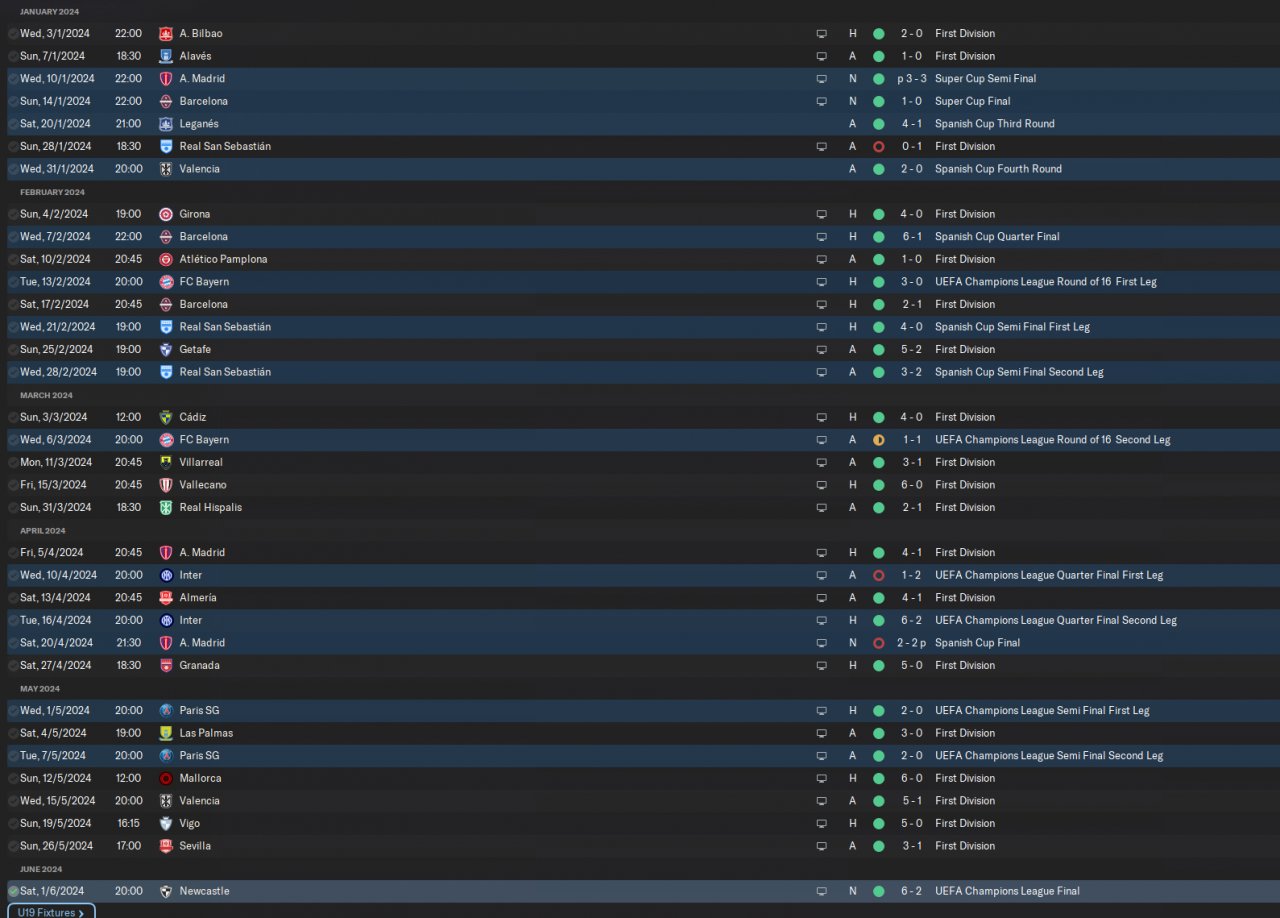Click the 6 - 2 score on the Newcastle row
Screen dimensions: 1280x918
(x=913, y=891)
